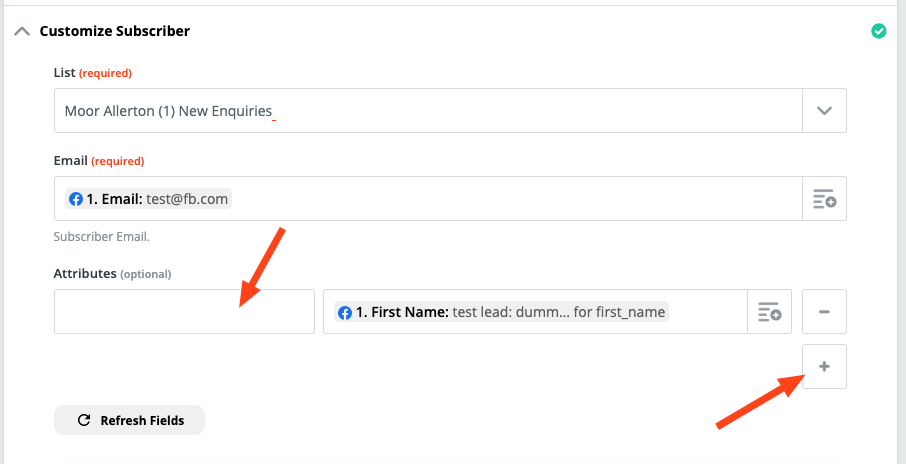The width and height of the screenshot is (906, 464).
Task: Collapse the Customize Subscriber section chevron
Action: [22, 31]
